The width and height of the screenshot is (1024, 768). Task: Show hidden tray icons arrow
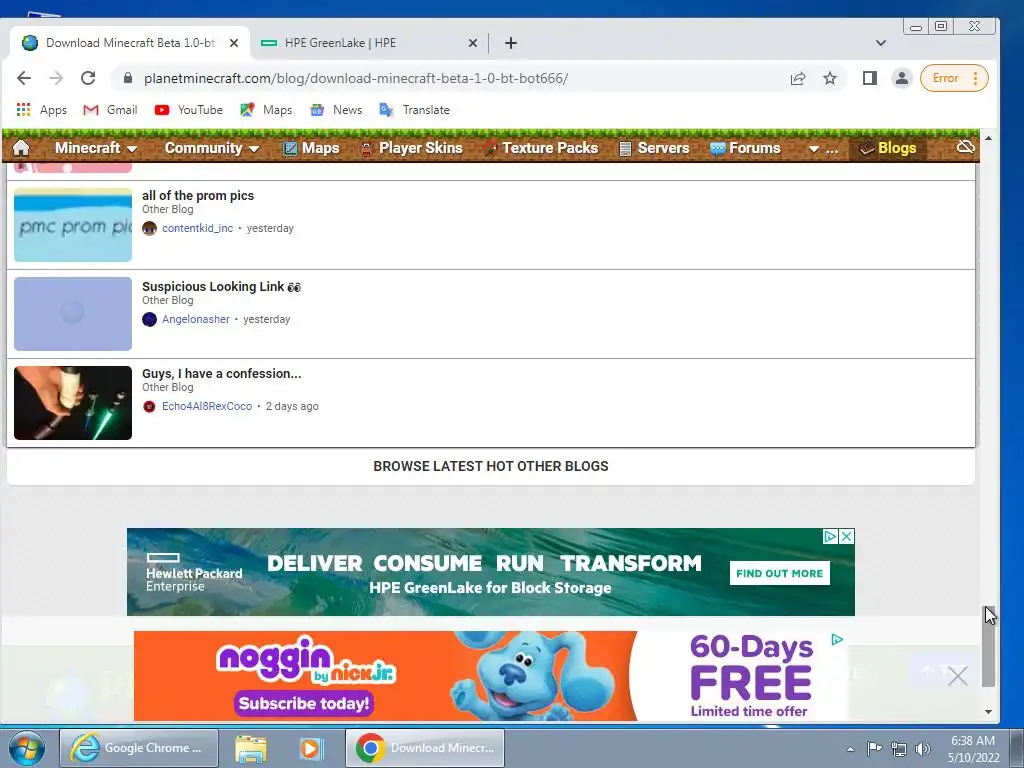pyautogui.click(x=850, y=749)
